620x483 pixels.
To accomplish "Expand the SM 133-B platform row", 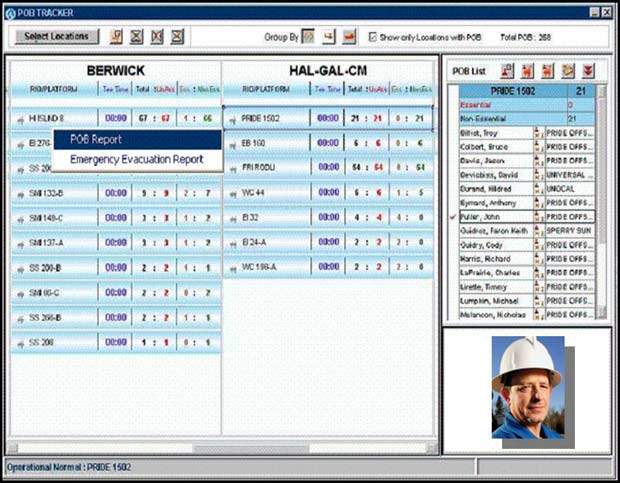I will coord(20,193).
